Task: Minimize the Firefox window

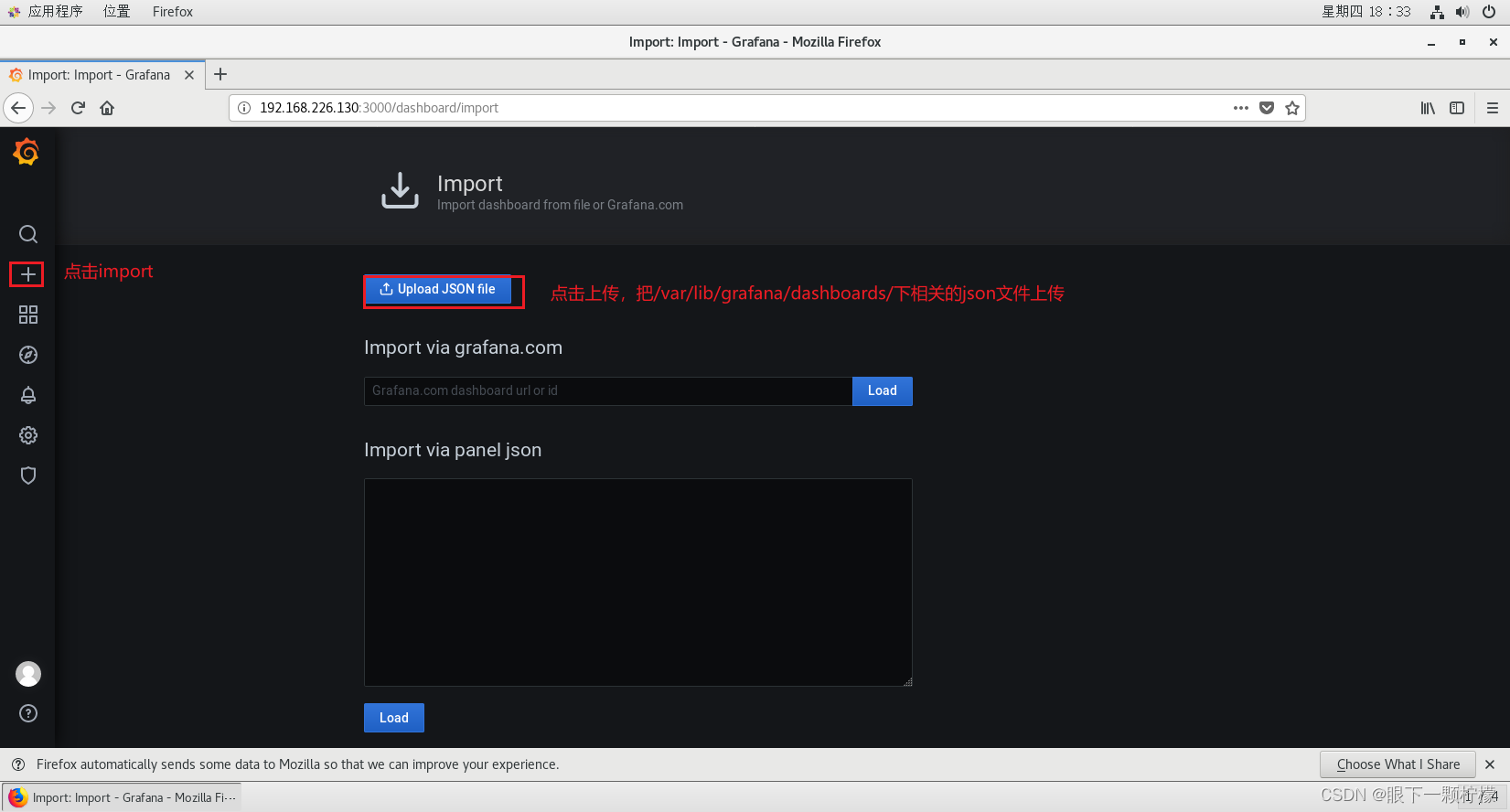Action: (x=1431, y=42)
